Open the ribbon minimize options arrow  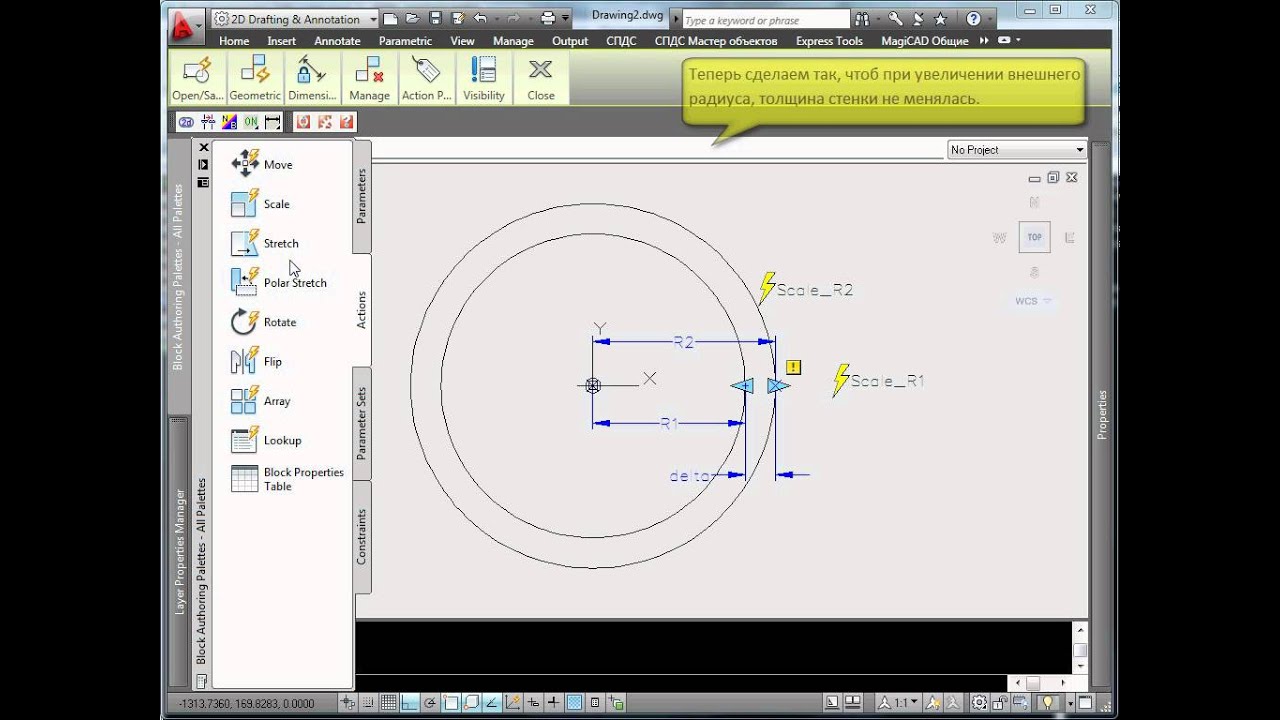(1018, 41)
